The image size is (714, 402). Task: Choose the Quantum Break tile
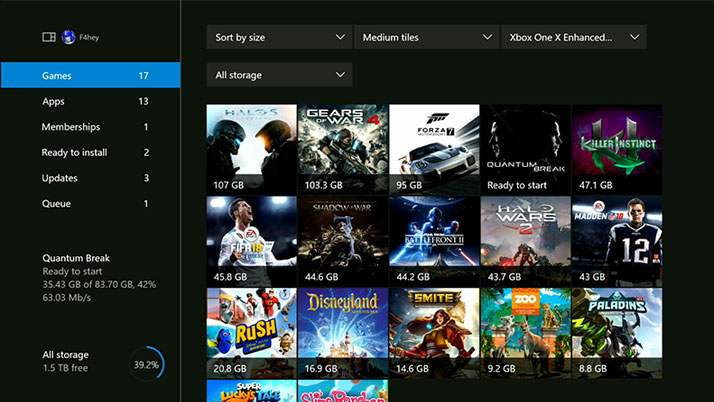525,148
